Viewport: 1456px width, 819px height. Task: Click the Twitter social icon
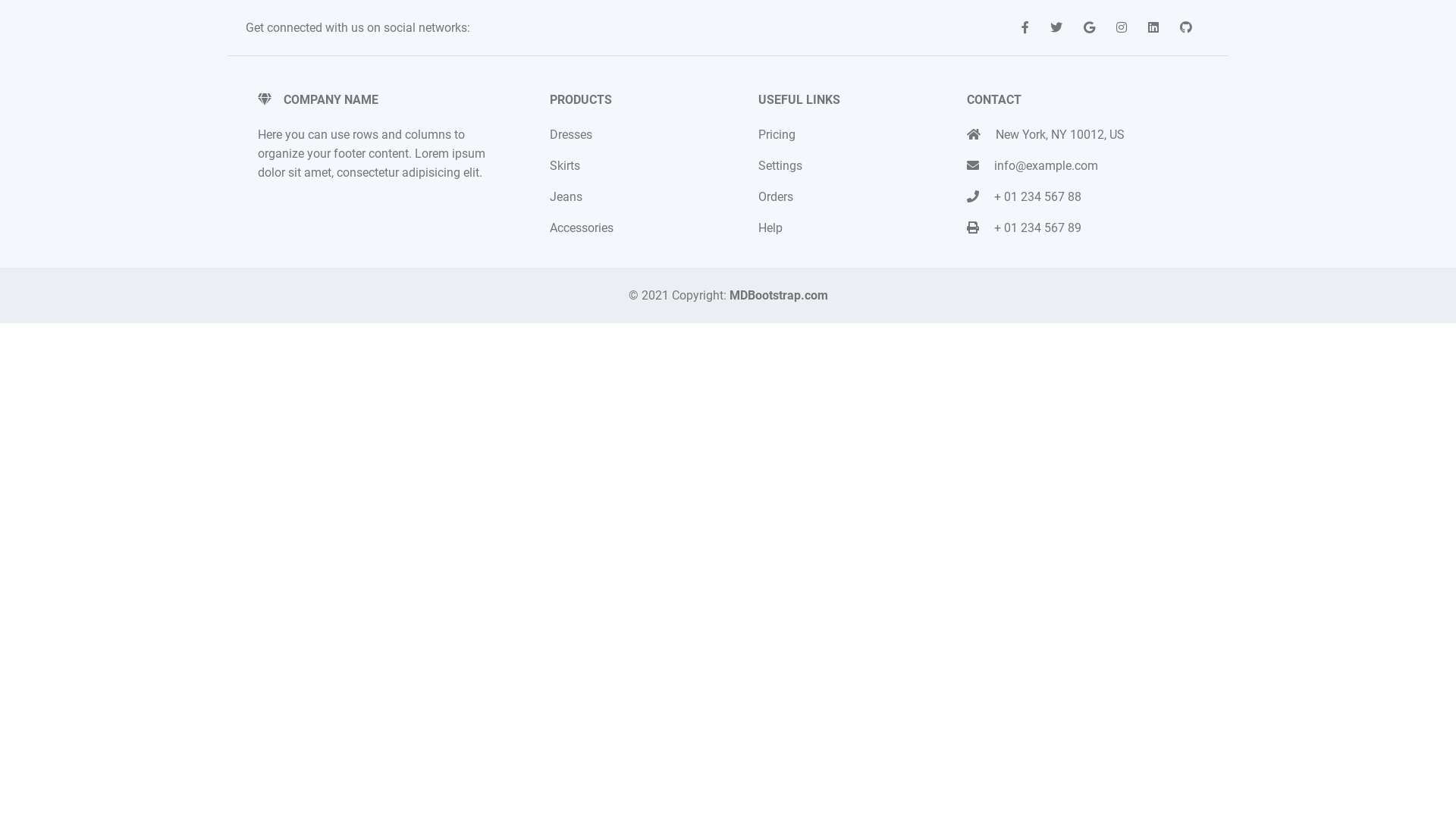(1056, 27)
